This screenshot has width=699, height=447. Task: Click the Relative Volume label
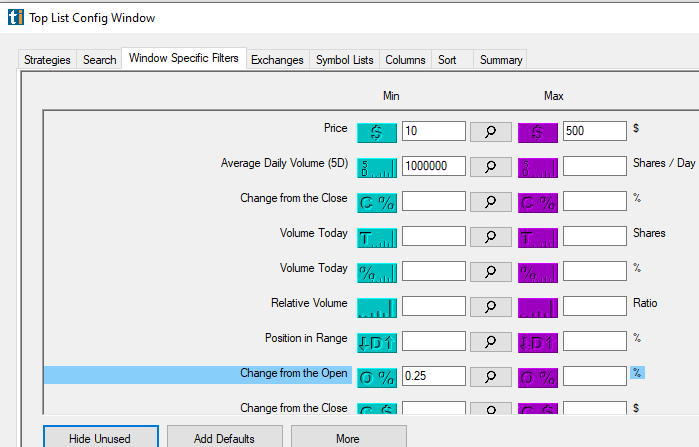(309, 303)
